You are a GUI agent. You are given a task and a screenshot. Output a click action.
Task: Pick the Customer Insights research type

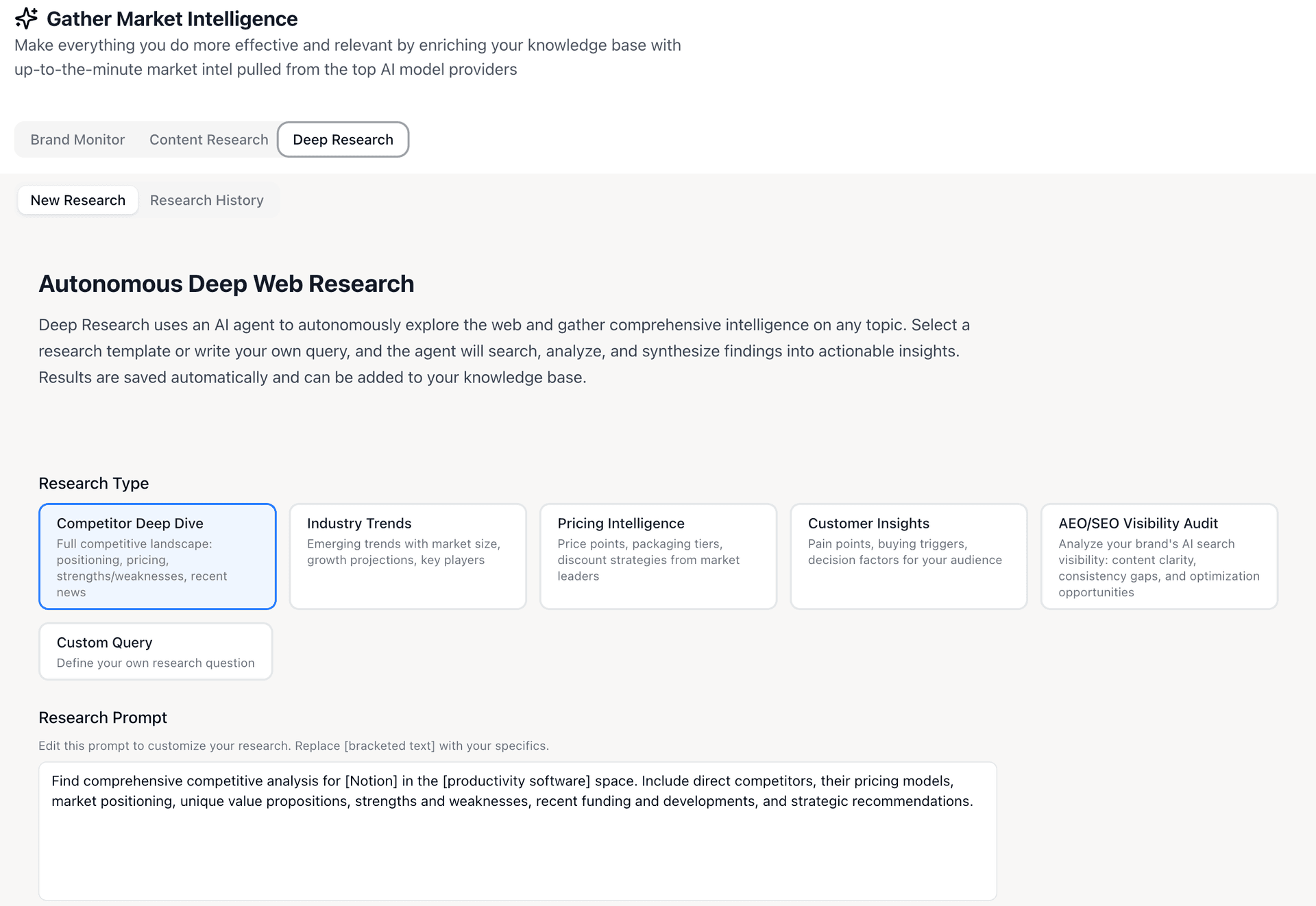pyautogui.click(x=909, y=556)
